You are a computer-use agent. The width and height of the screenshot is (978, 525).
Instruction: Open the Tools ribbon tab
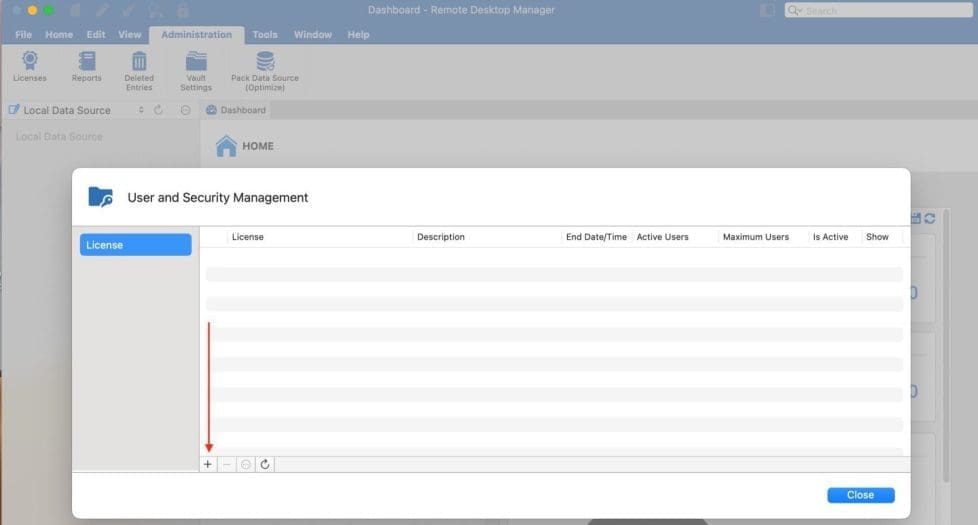(265, 35)
